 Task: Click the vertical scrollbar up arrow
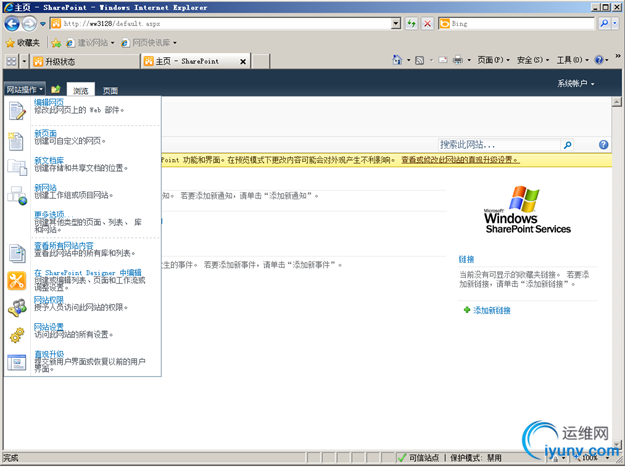tap(617, 102)
